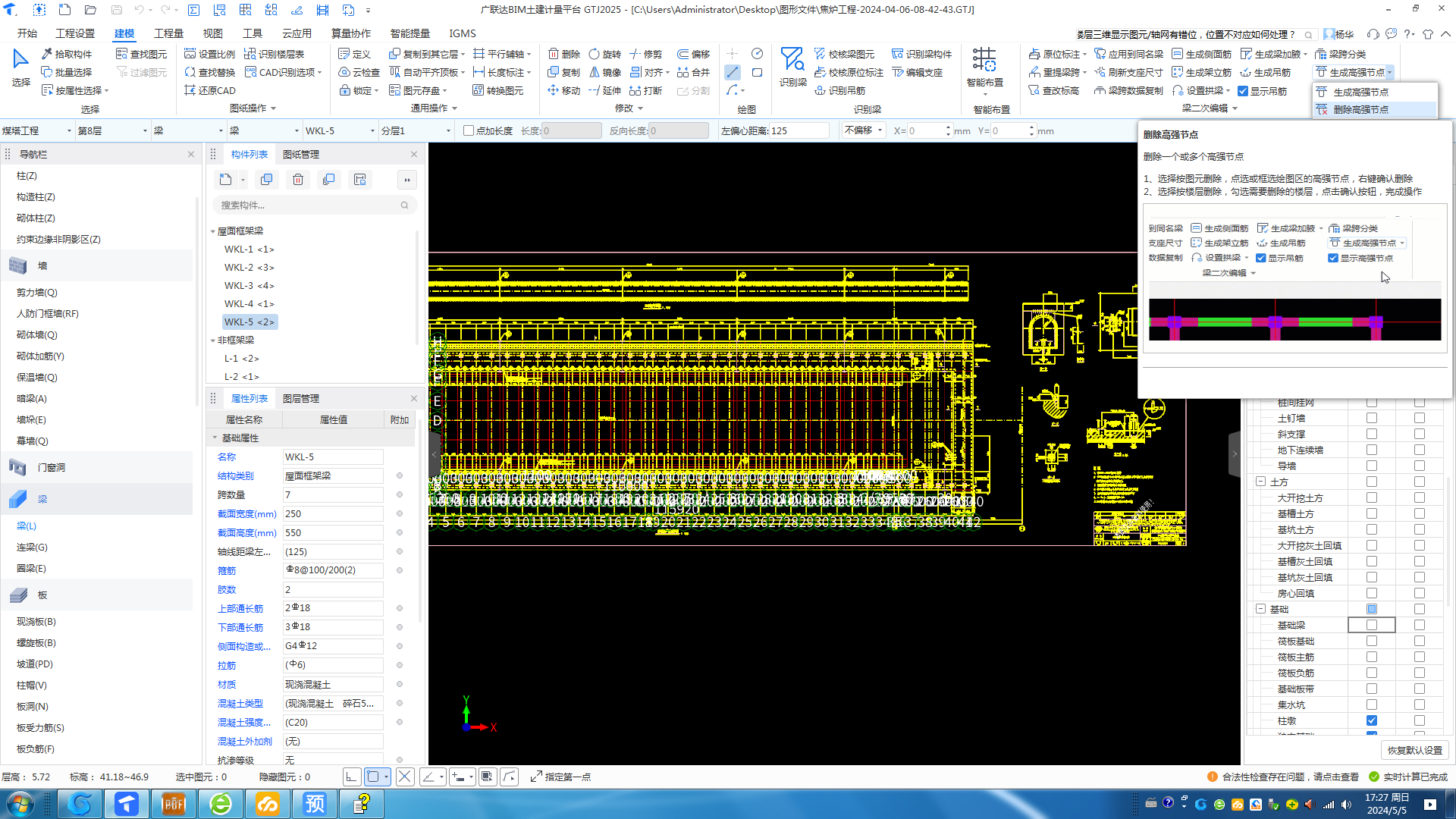Click 生成侧面筋 in ribbon

1202,54
